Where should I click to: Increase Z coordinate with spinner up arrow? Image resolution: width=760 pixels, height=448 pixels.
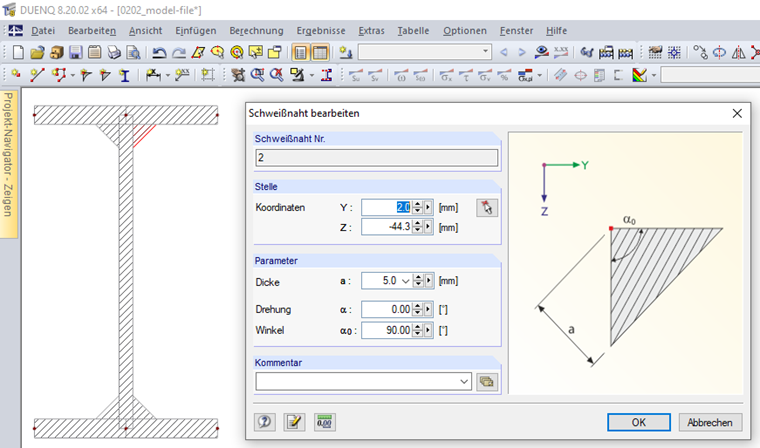[x=418, y=224]
